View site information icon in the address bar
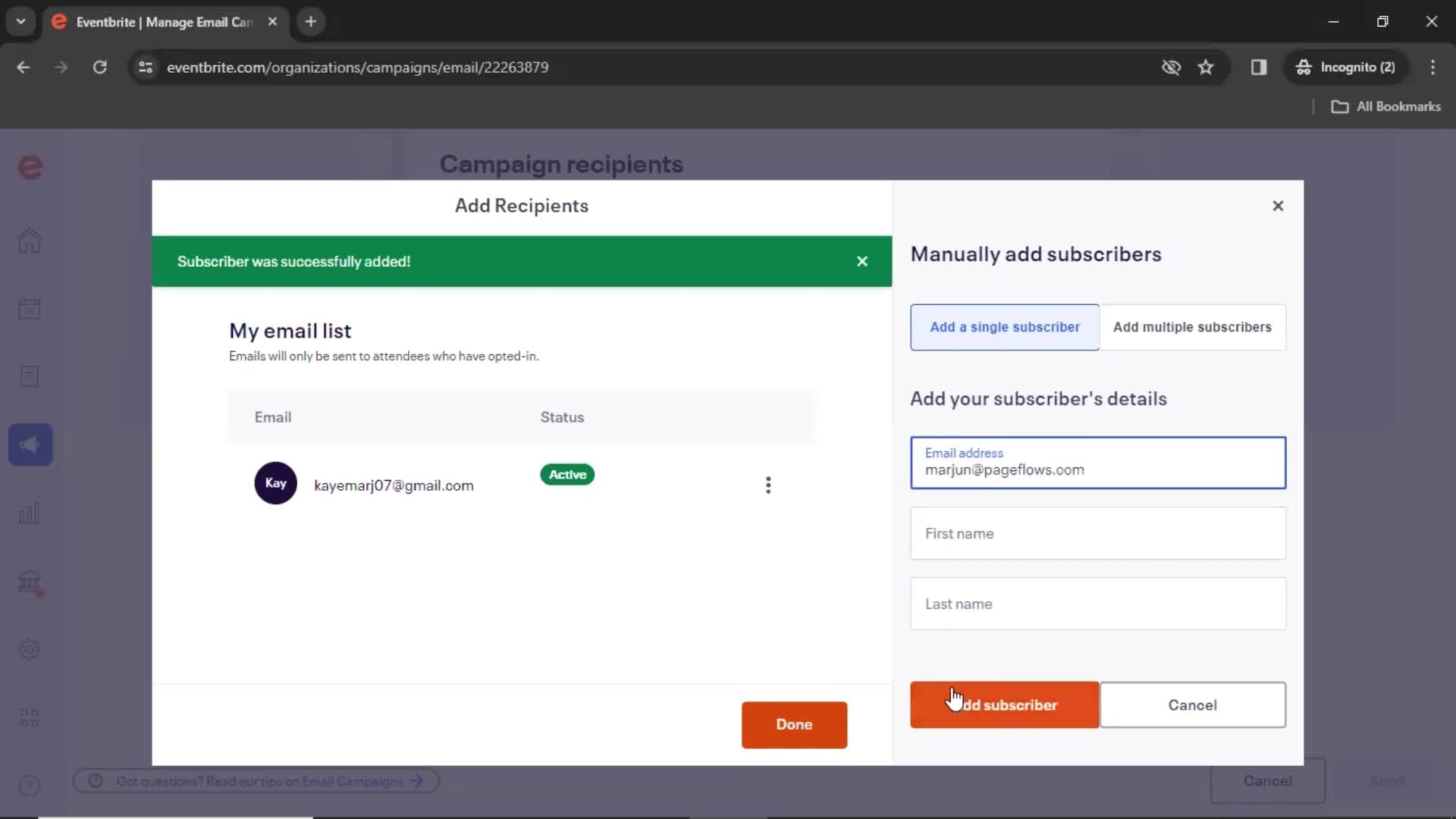 pyautogui.click(x=146, y=67)
